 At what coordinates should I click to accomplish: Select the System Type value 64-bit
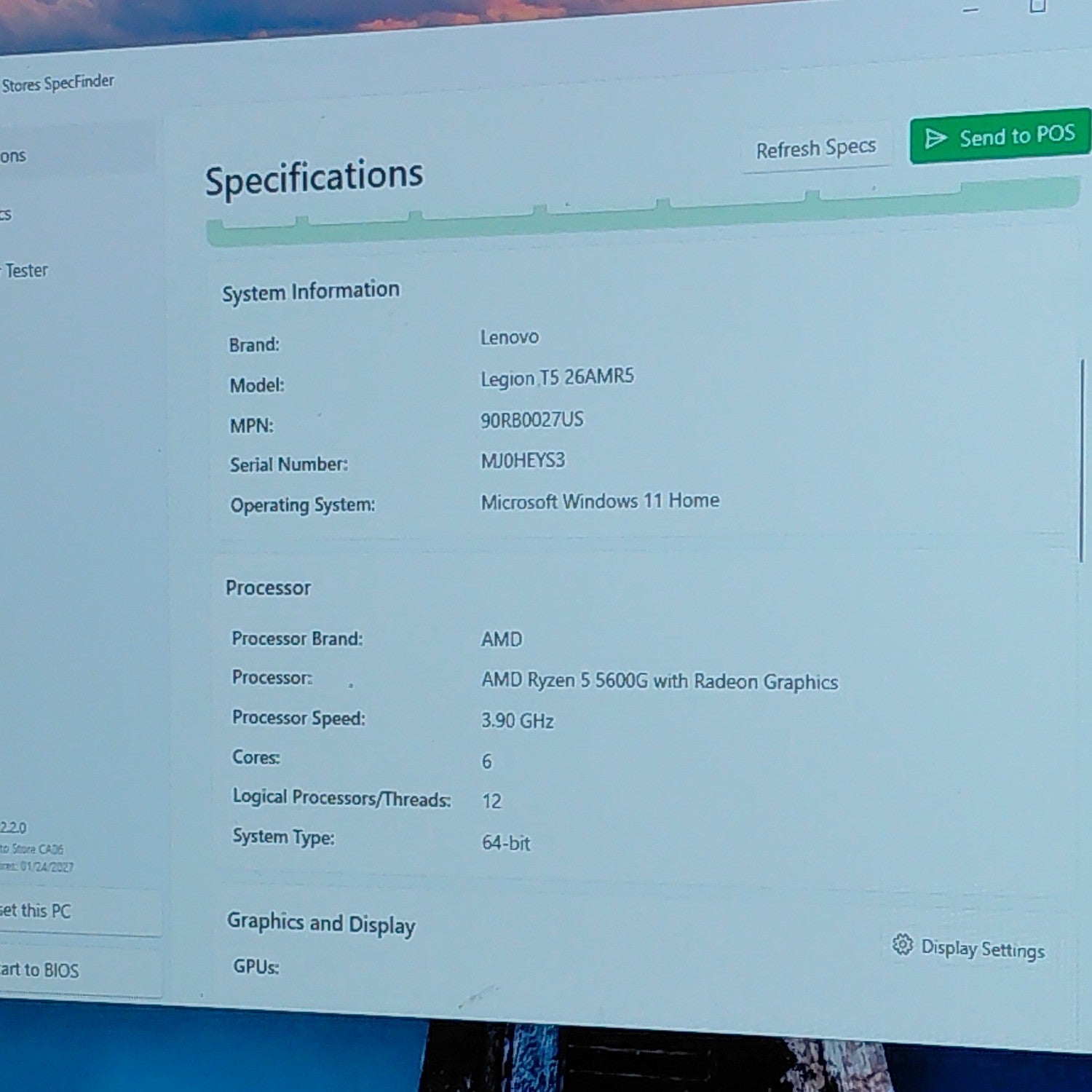coord(506,842)
